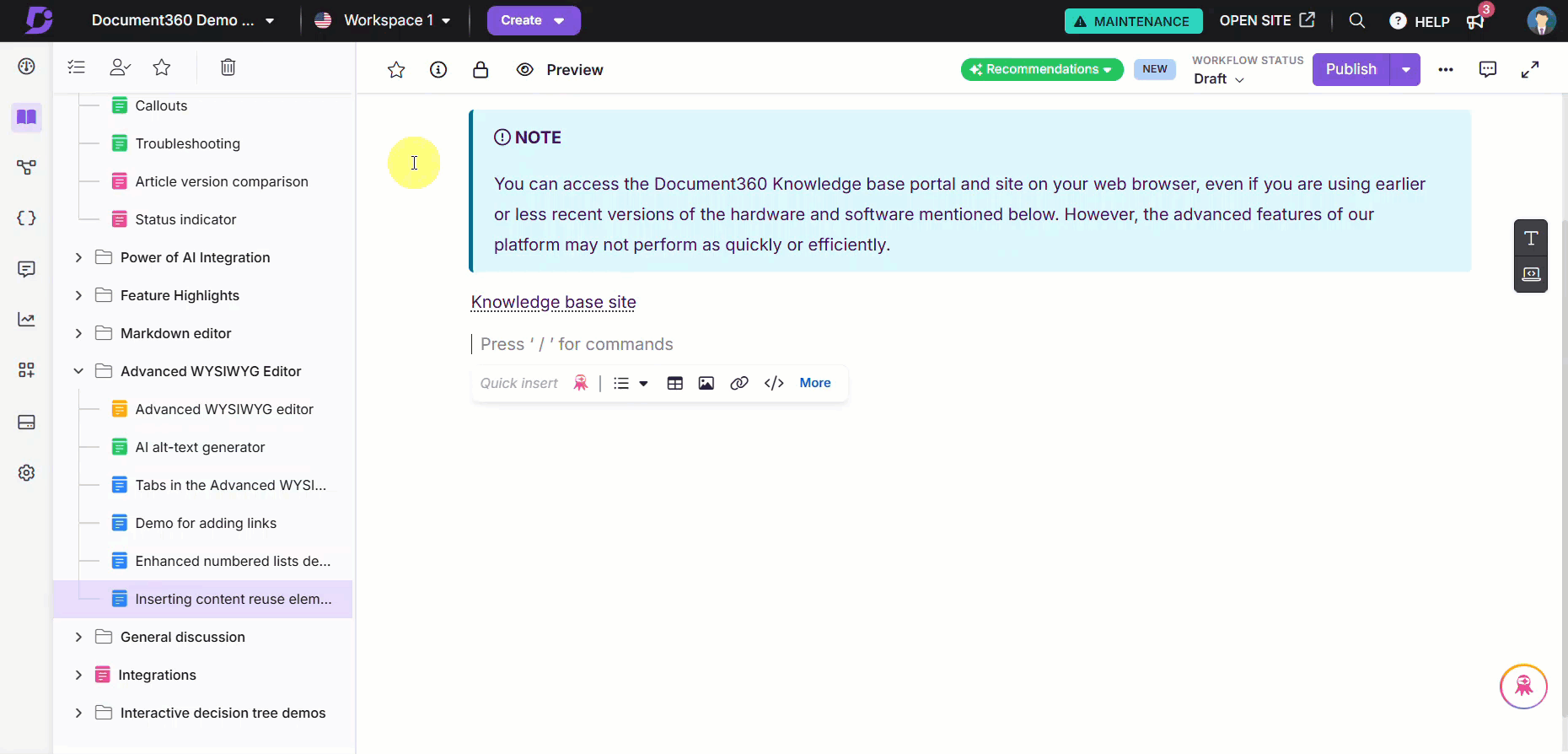Expand the Power of AI Integration folder

tap(78, 258)
